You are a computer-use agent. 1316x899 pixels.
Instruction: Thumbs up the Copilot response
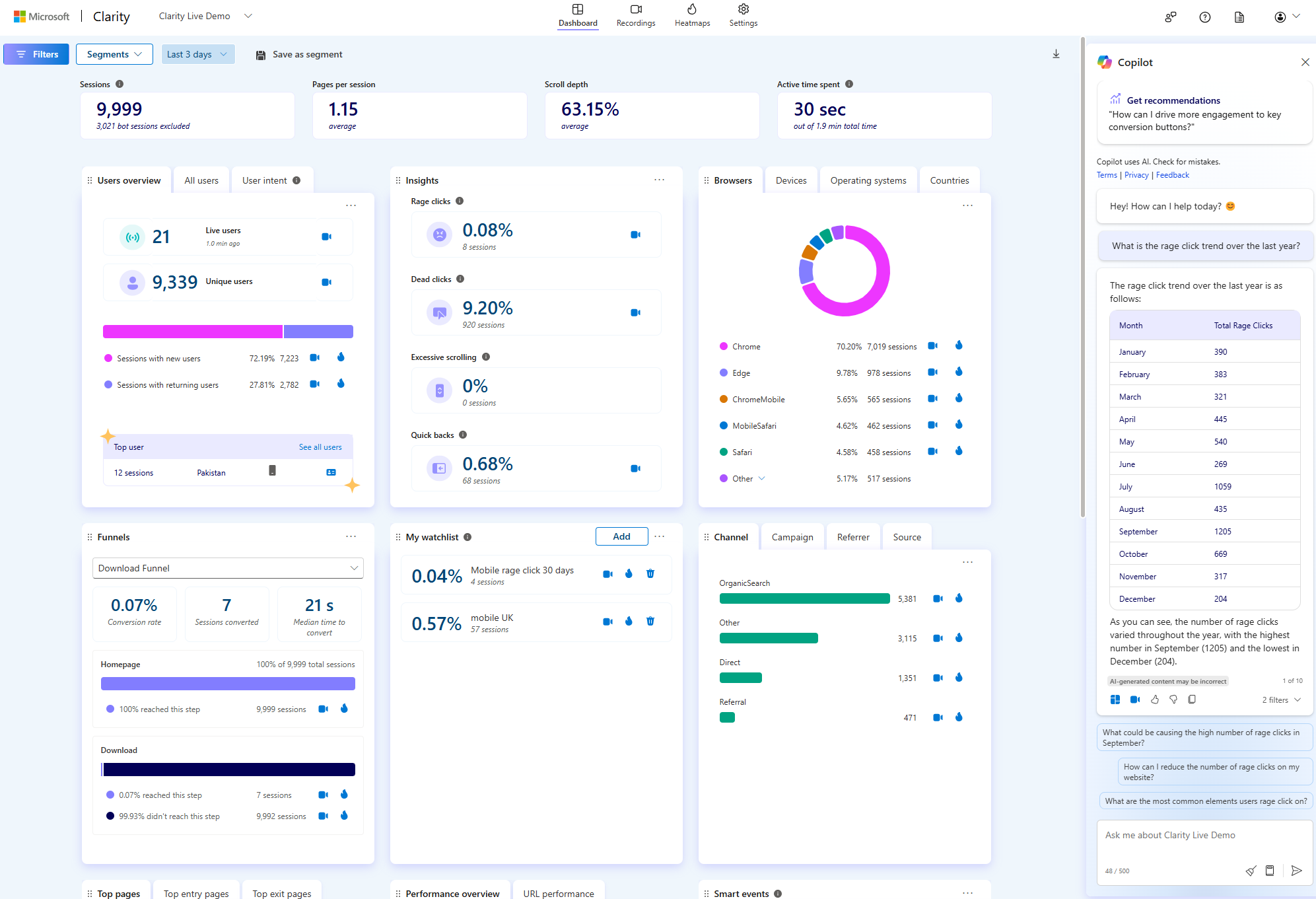(1155, 700)
